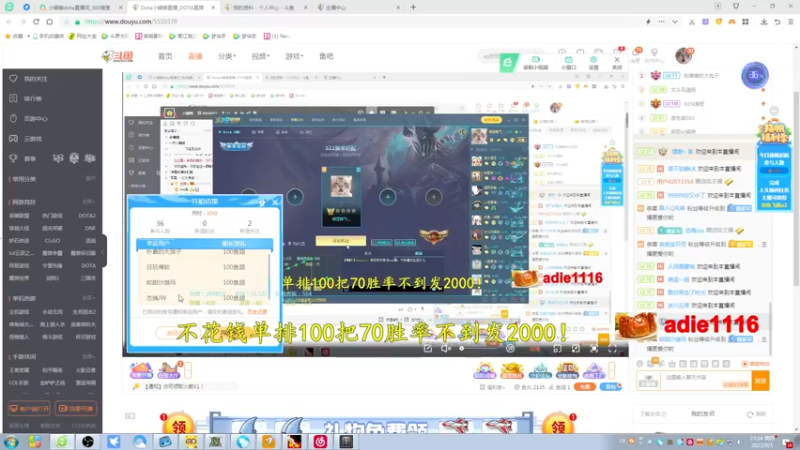
Task: Reload the page with refresh icon
Action: click(x=36, y=22)
